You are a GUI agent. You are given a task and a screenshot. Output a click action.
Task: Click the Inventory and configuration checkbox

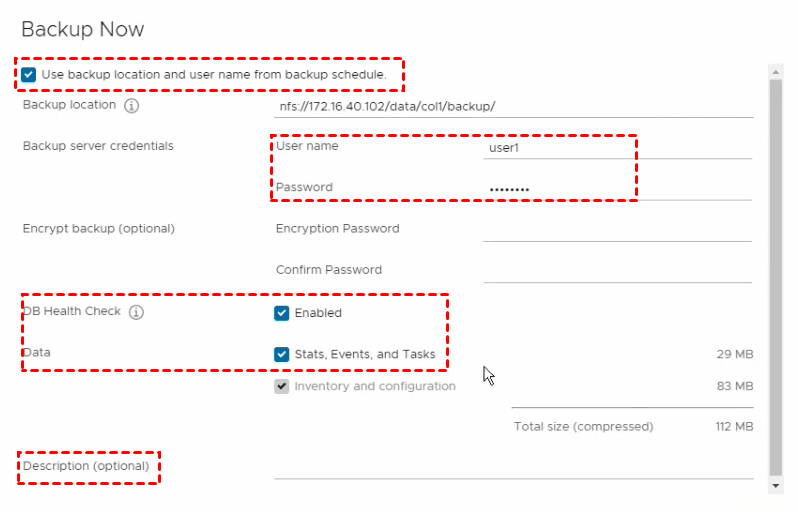(282, 386)
